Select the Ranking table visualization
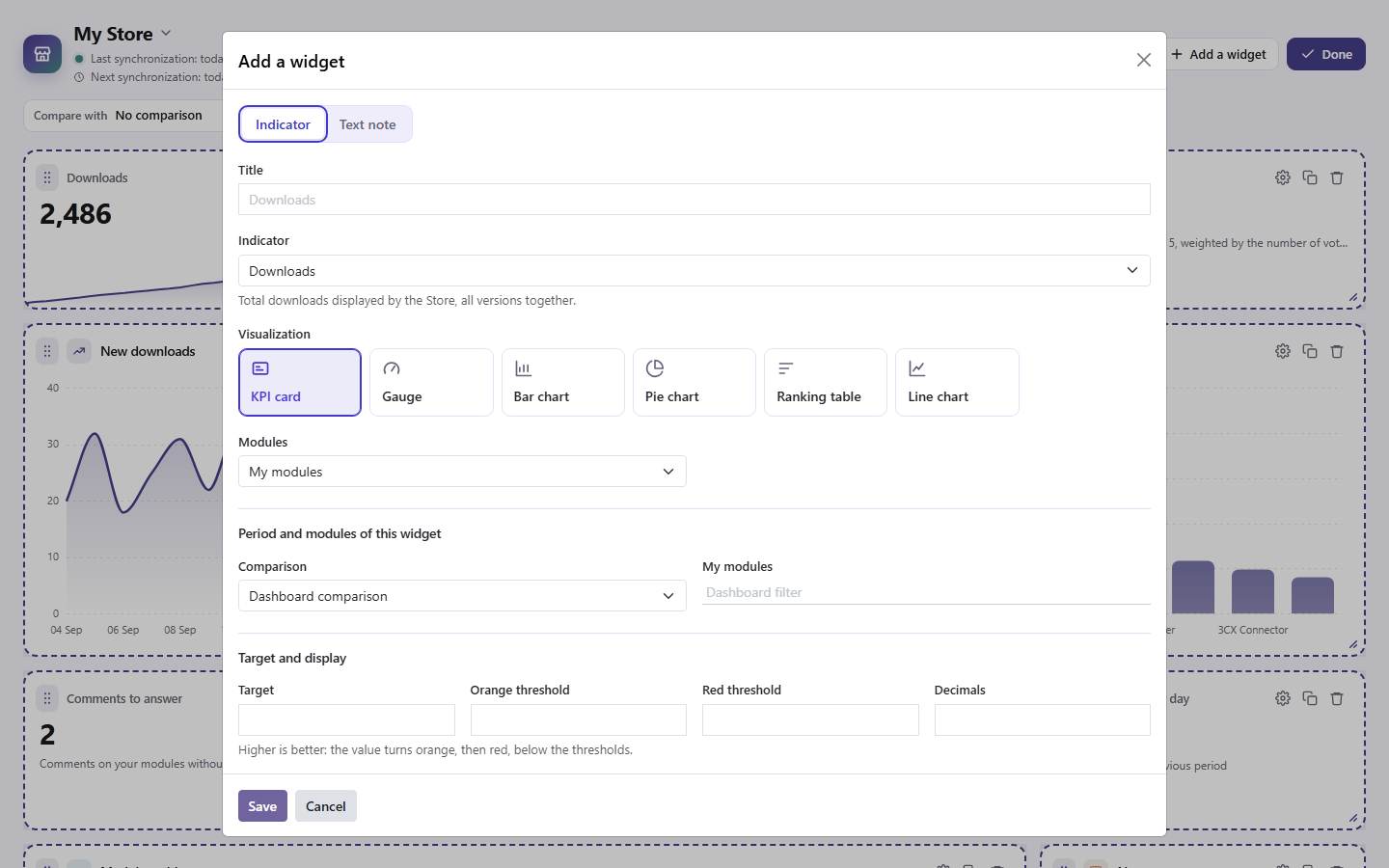Viewport: 1389px width, 868px height. [826, 383]
